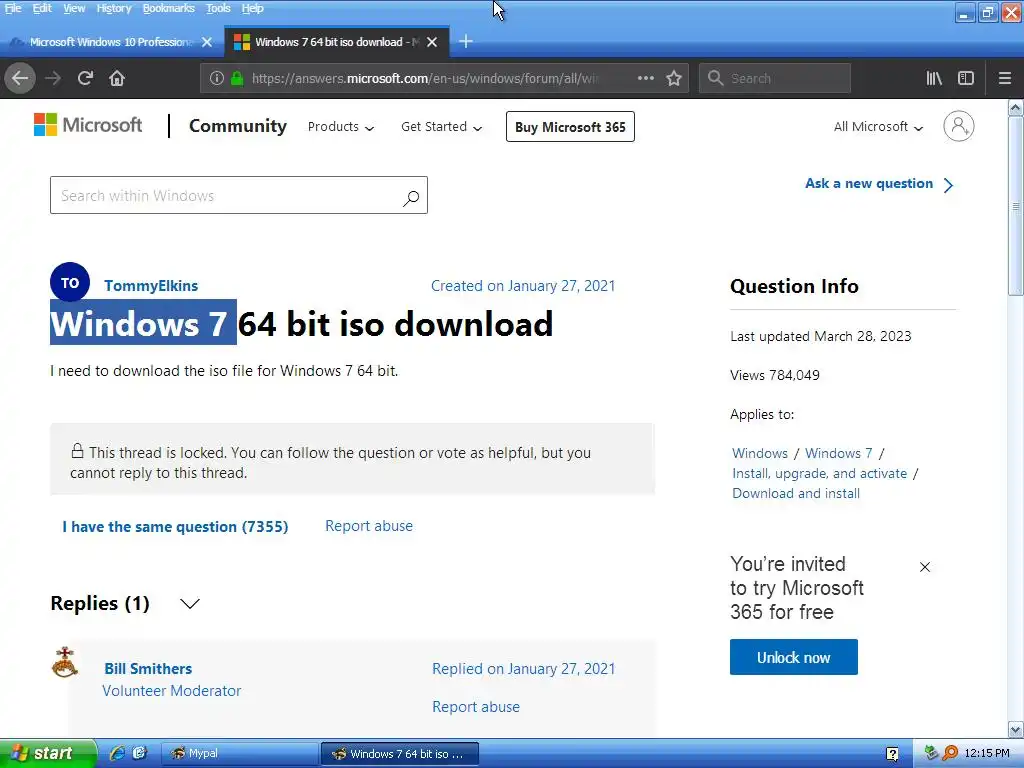
Task: Dismiss the Microsoft 365 invitation with X
Action: (x=925, y=567)
